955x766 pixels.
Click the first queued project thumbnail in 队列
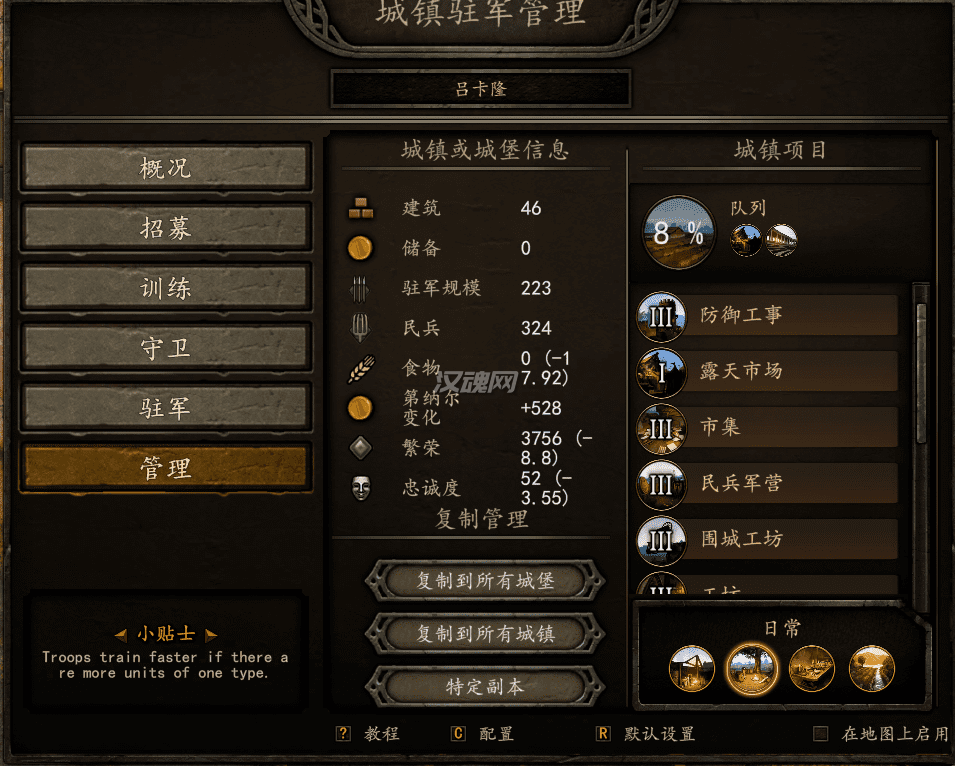[746, 240]
